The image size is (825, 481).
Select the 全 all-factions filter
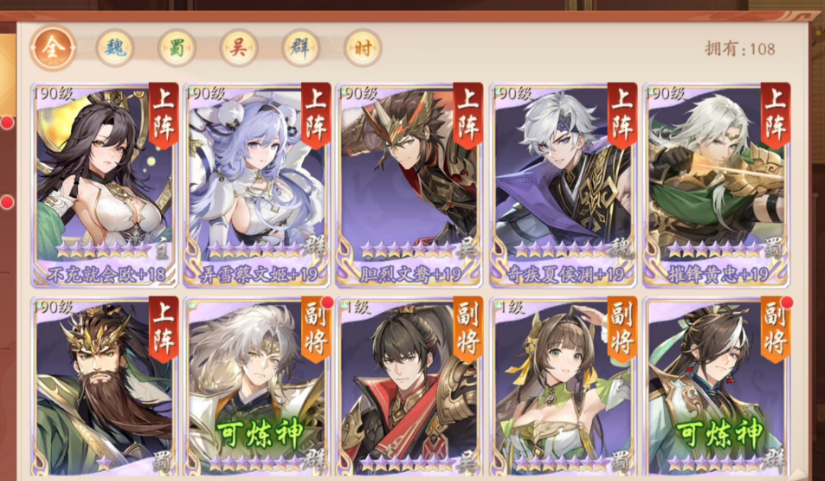pos(53,48)
